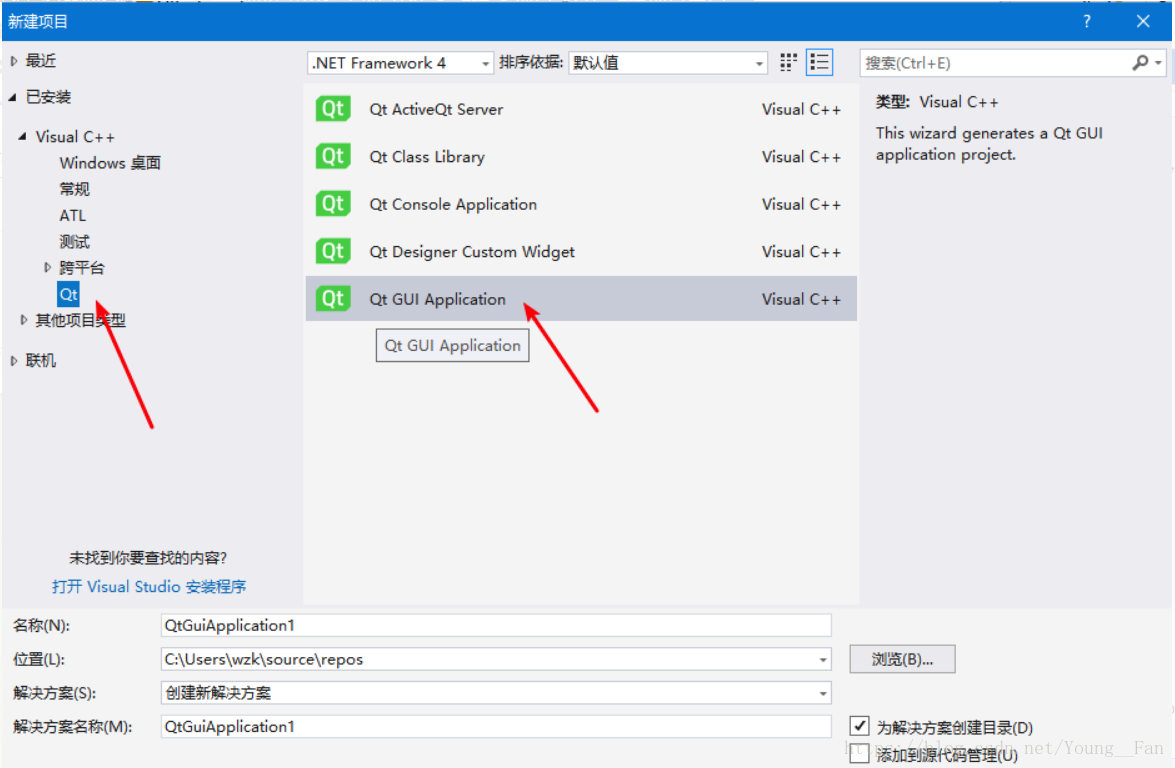Image resolution: width=1175 pixels, height=768 pixels.
Task: Click the 位置 C:\Users\wzk\source\repos field
Action: (496, 659)
